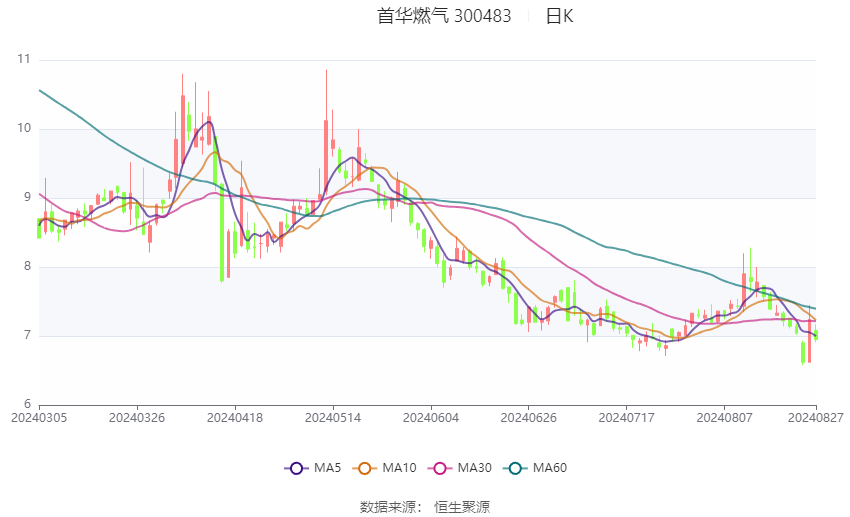Image resolution: width=850 pixels, height=517 pixels.
Task: Click the 数据来源 label
Action: click(388, 507)
